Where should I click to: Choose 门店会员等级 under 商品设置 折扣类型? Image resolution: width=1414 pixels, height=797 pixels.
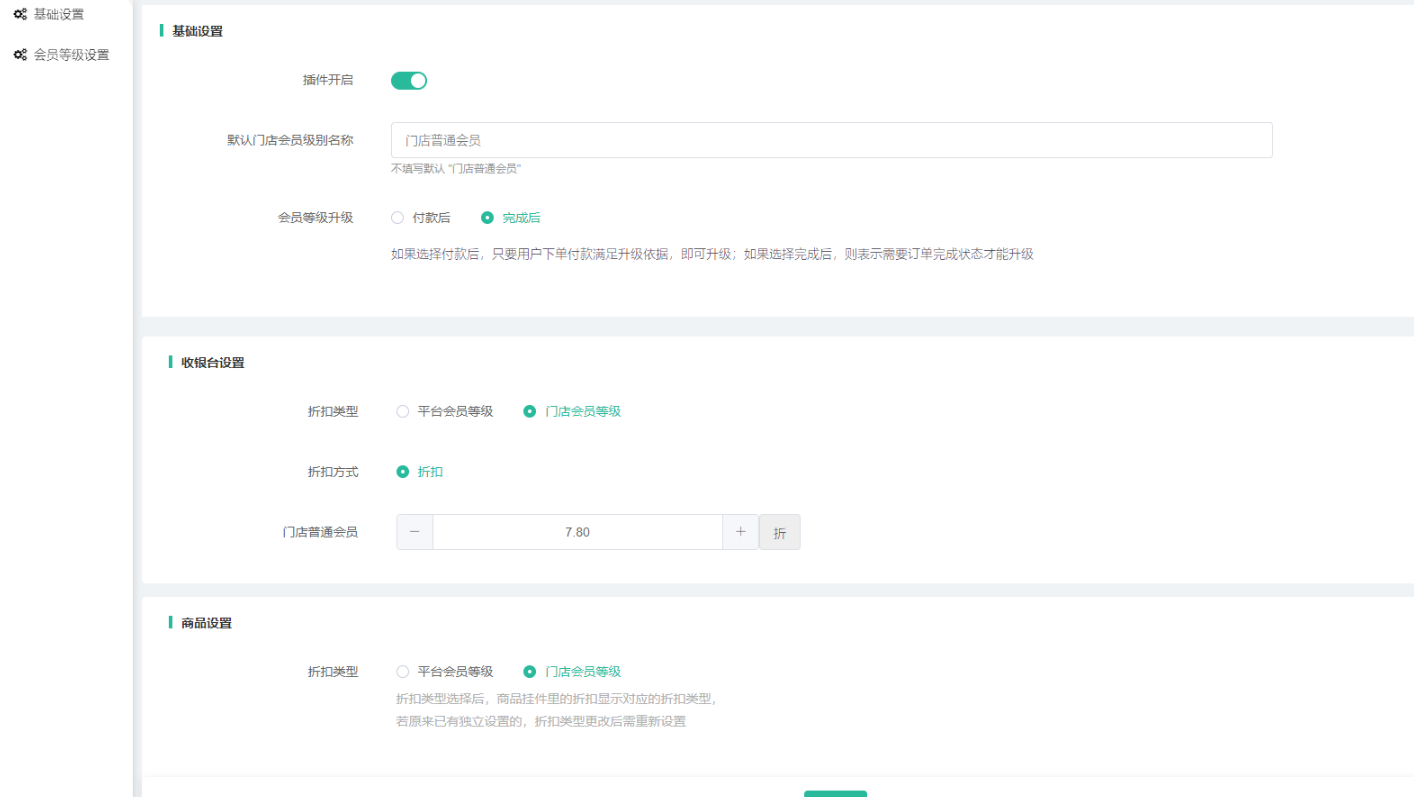(530, 672)
